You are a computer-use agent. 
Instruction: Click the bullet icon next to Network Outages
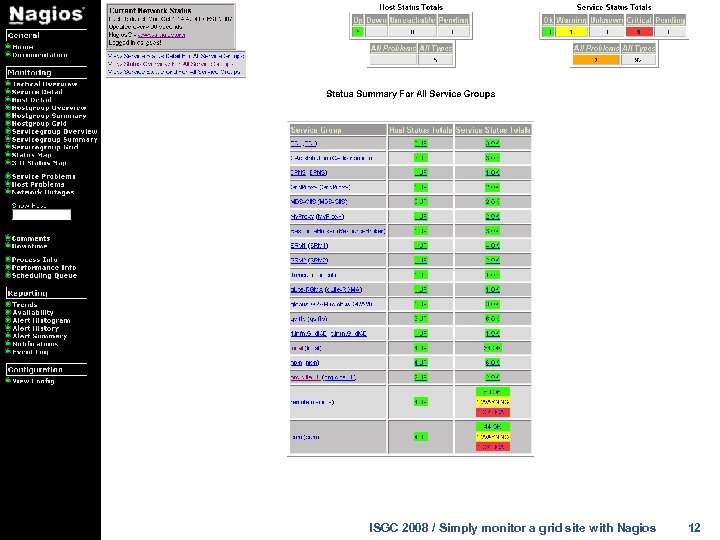click(x=8, y=191)
